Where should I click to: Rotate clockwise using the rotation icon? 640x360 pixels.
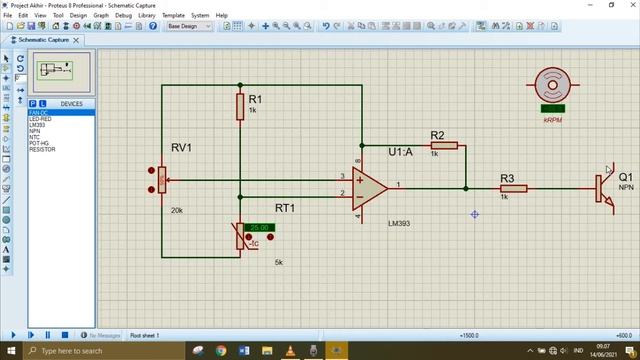point(20,59)
